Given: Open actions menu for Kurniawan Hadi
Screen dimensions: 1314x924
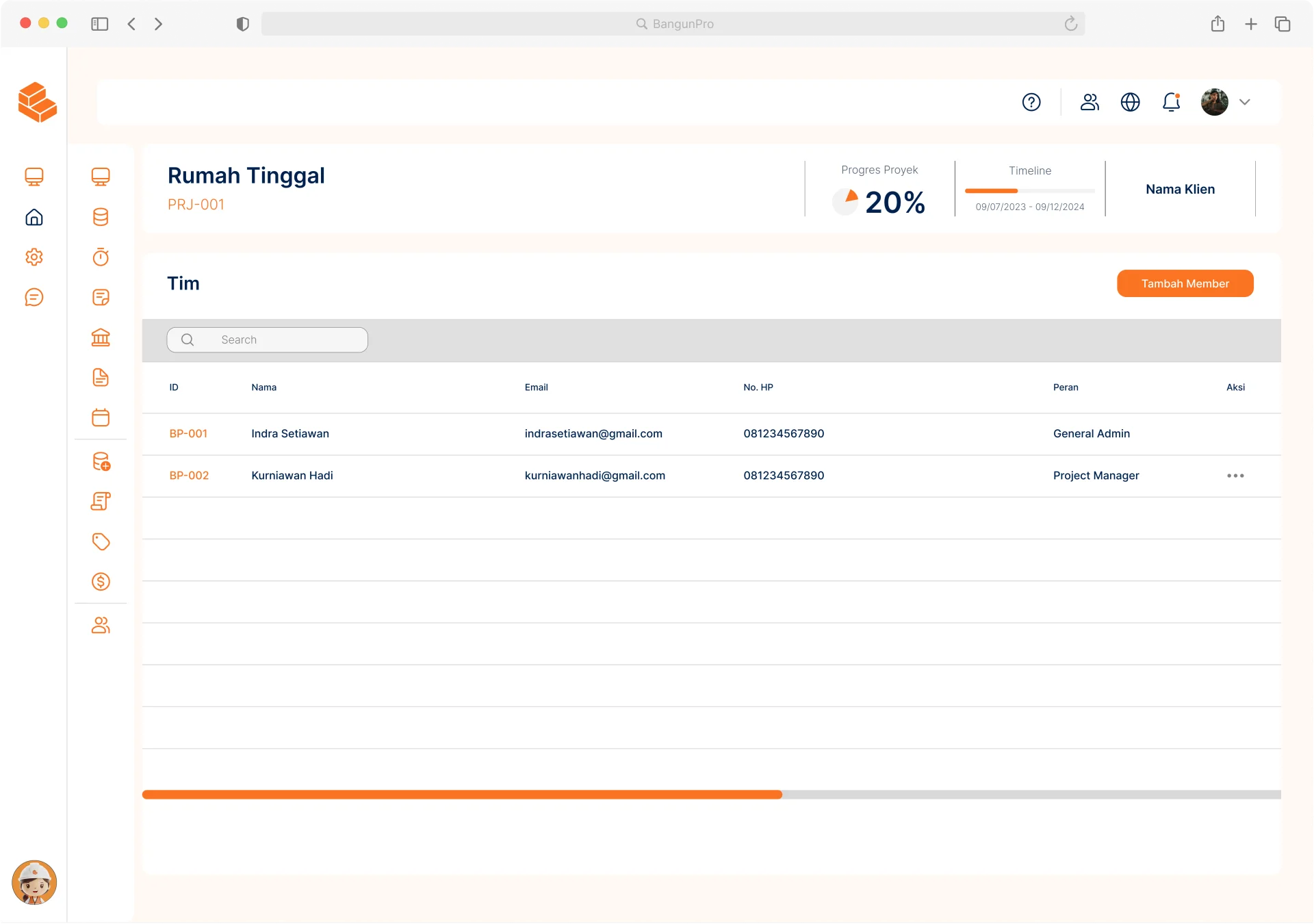Looking at the screenshot, I should coord(1235,476).
